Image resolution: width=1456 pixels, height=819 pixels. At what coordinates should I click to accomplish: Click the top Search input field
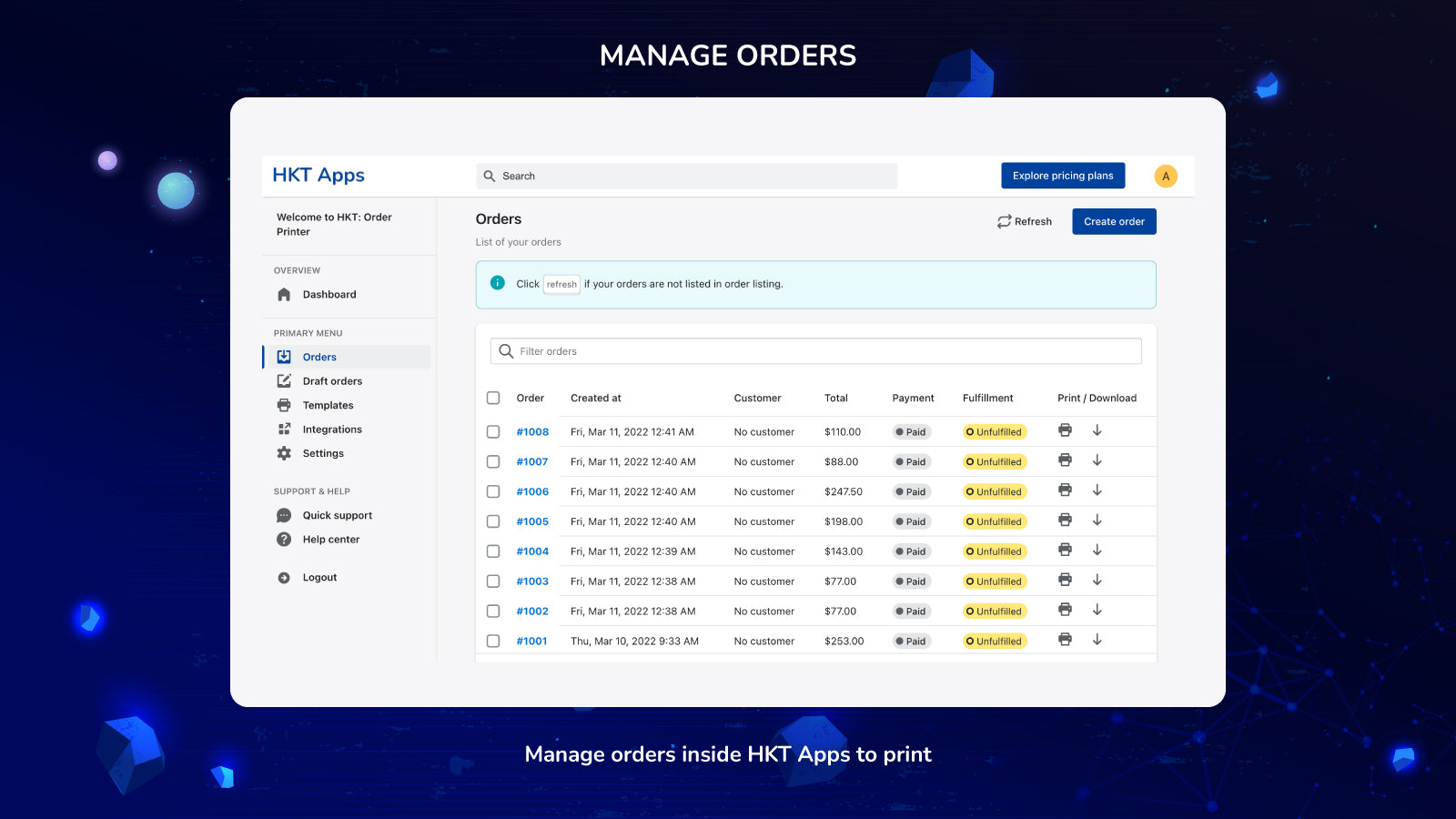[x=687, y=177]
